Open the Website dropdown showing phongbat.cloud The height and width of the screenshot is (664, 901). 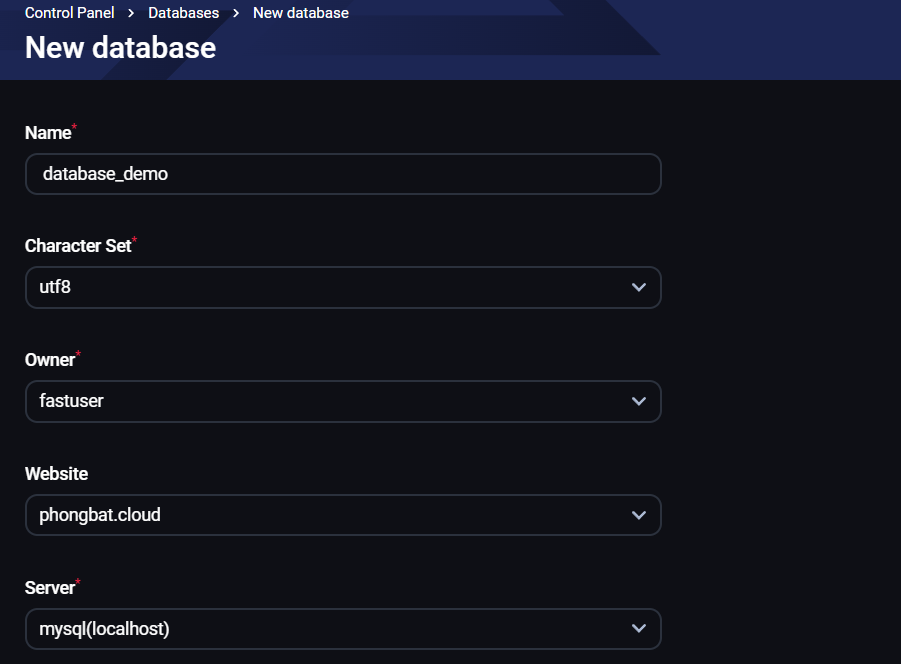tap(330, 515)
